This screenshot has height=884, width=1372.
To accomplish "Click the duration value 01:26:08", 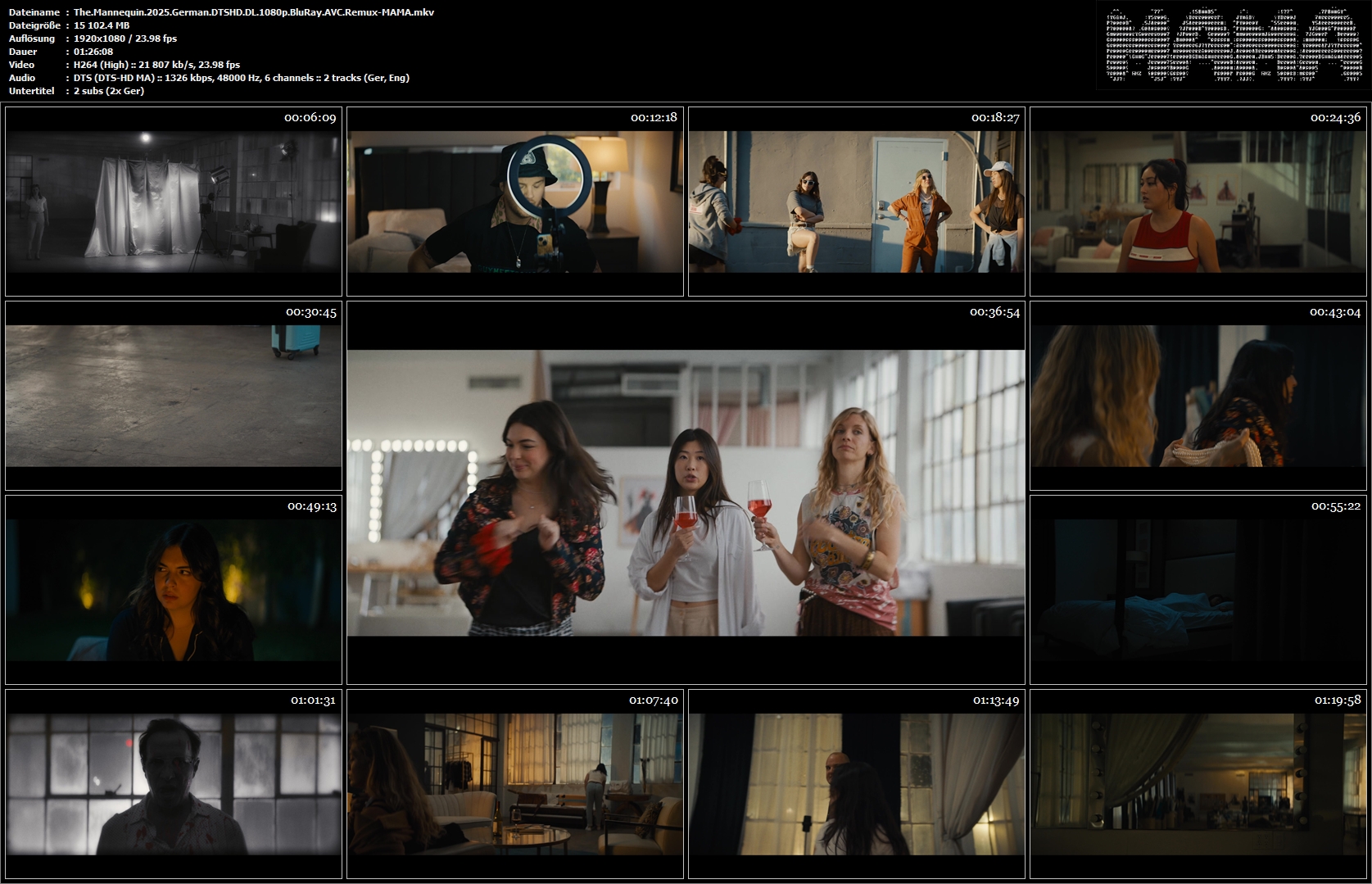I will point(93,52).
